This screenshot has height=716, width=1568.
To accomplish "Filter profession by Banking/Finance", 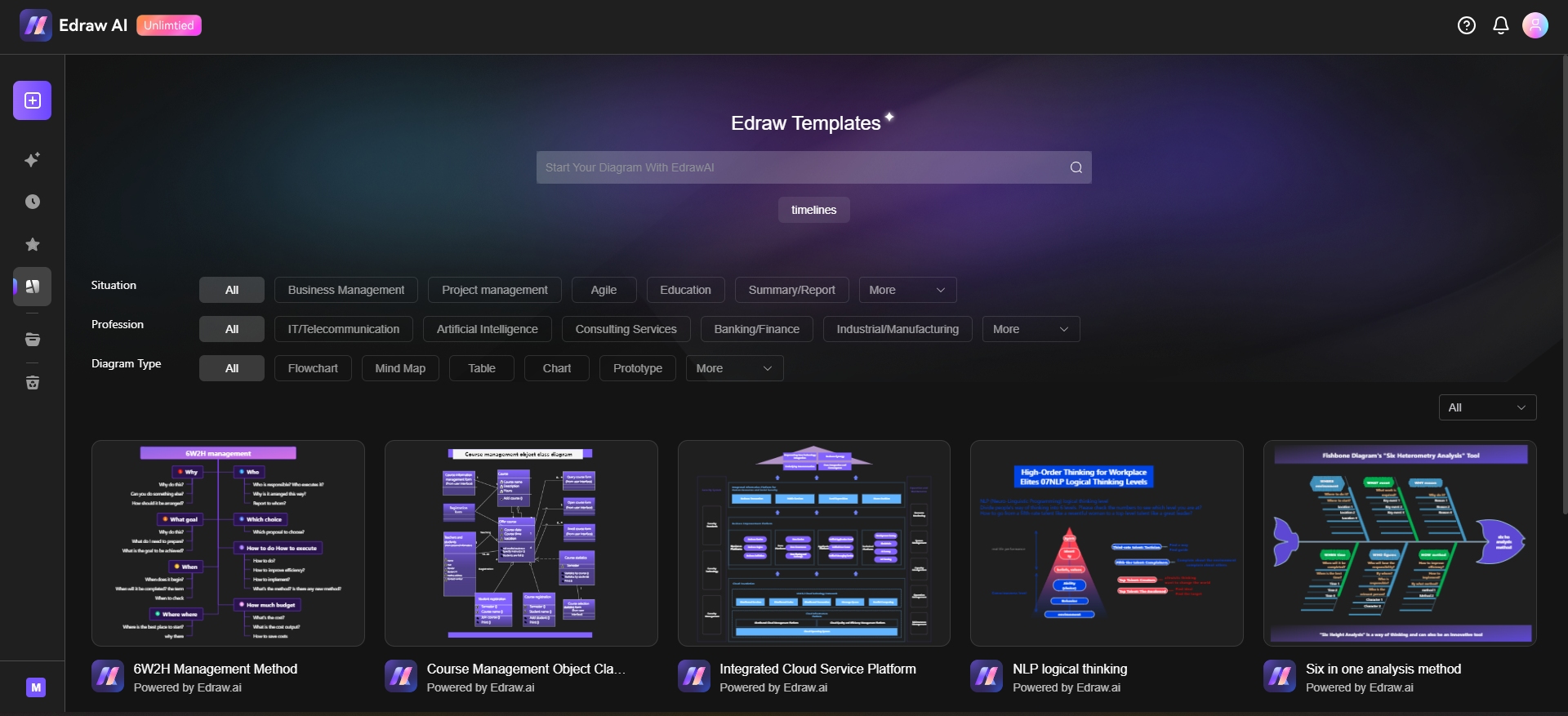I will point(757,329).
